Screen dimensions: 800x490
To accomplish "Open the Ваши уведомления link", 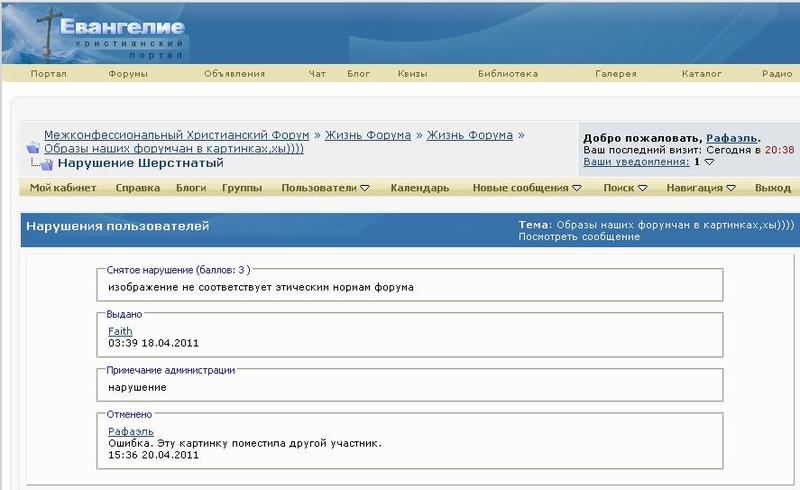I will [634, 161].
